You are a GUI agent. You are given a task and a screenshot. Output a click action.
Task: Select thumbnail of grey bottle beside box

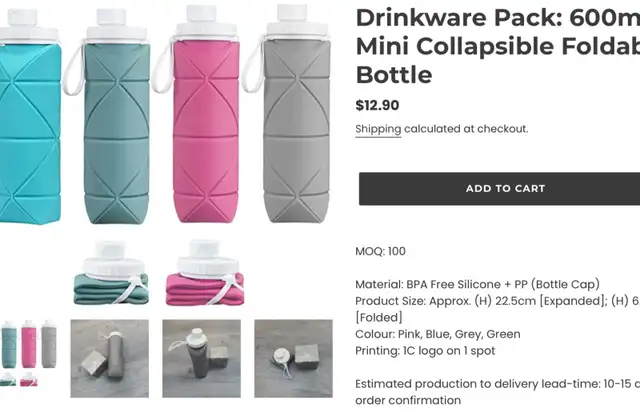click(x=110, y=359)
